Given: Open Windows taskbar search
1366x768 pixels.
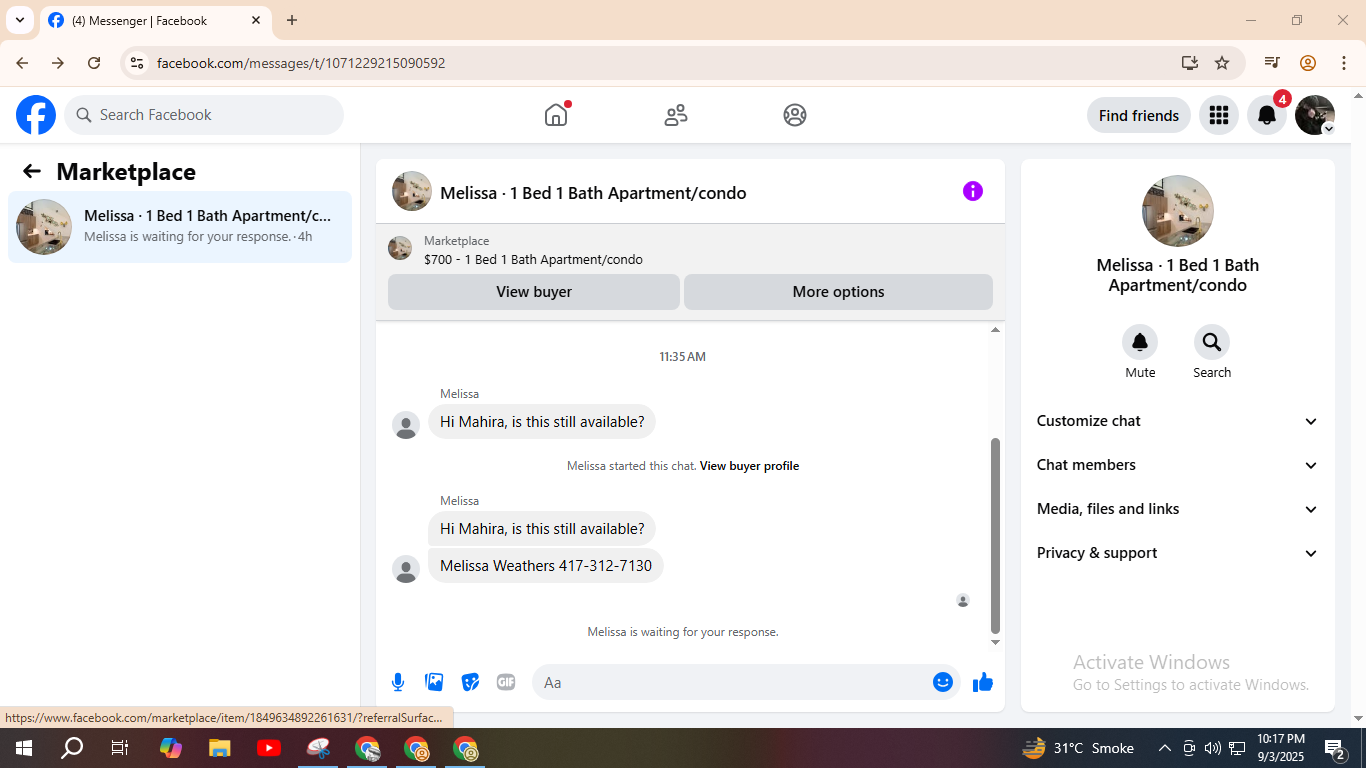Looking at the screenshot, I should pos(72,748).
